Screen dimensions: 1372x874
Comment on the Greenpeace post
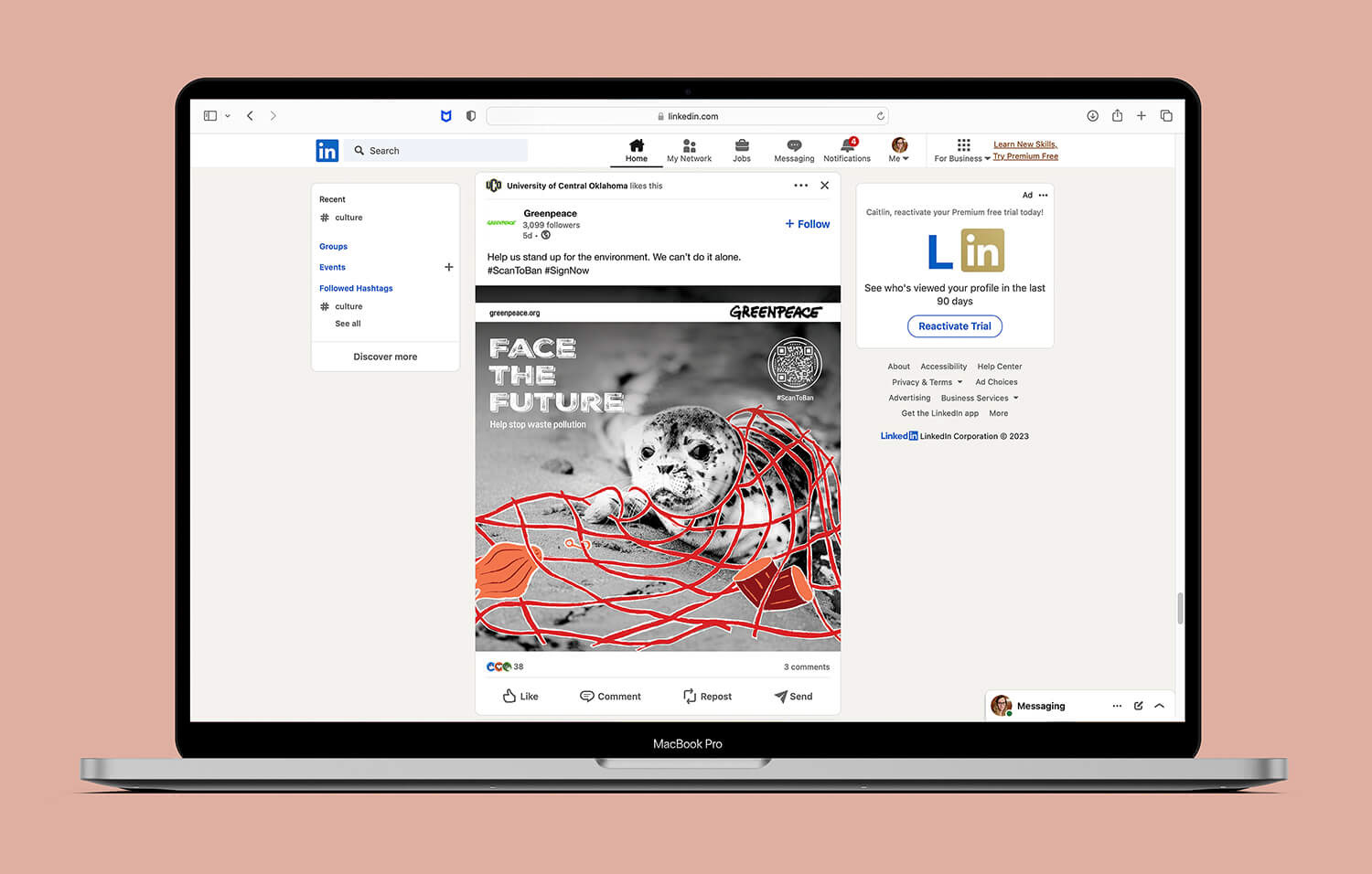610,697
